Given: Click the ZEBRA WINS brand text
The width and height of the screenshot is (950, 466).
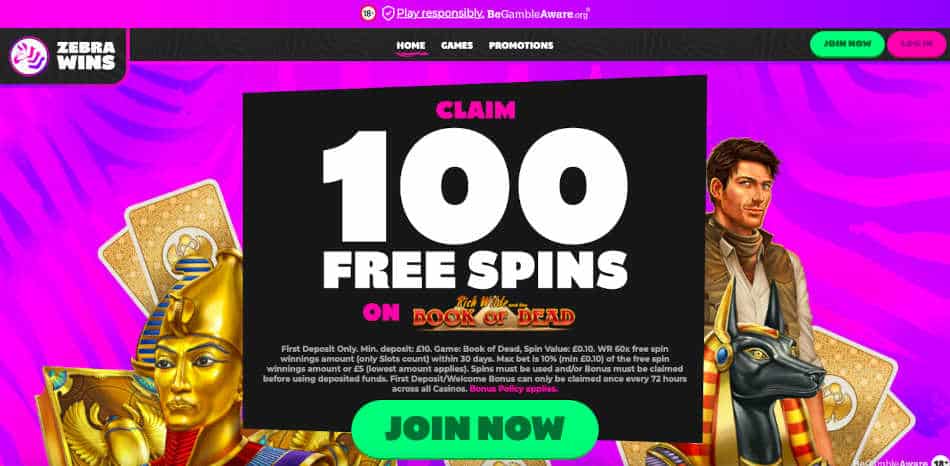Looking at the screenshot, I should (86, 56).
